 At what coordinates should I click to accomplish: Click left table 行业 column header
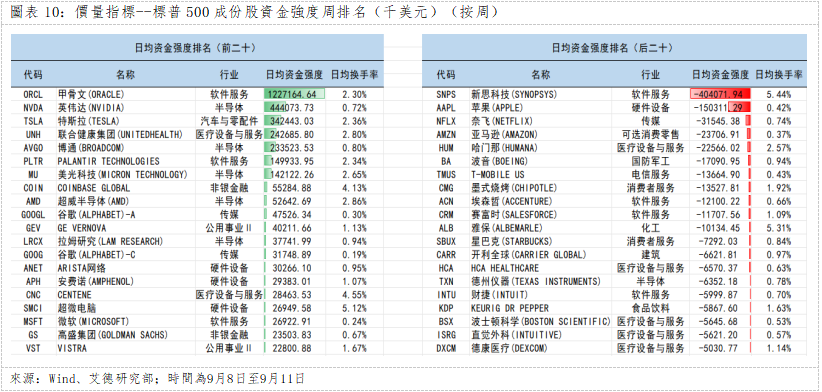[229, 74]
